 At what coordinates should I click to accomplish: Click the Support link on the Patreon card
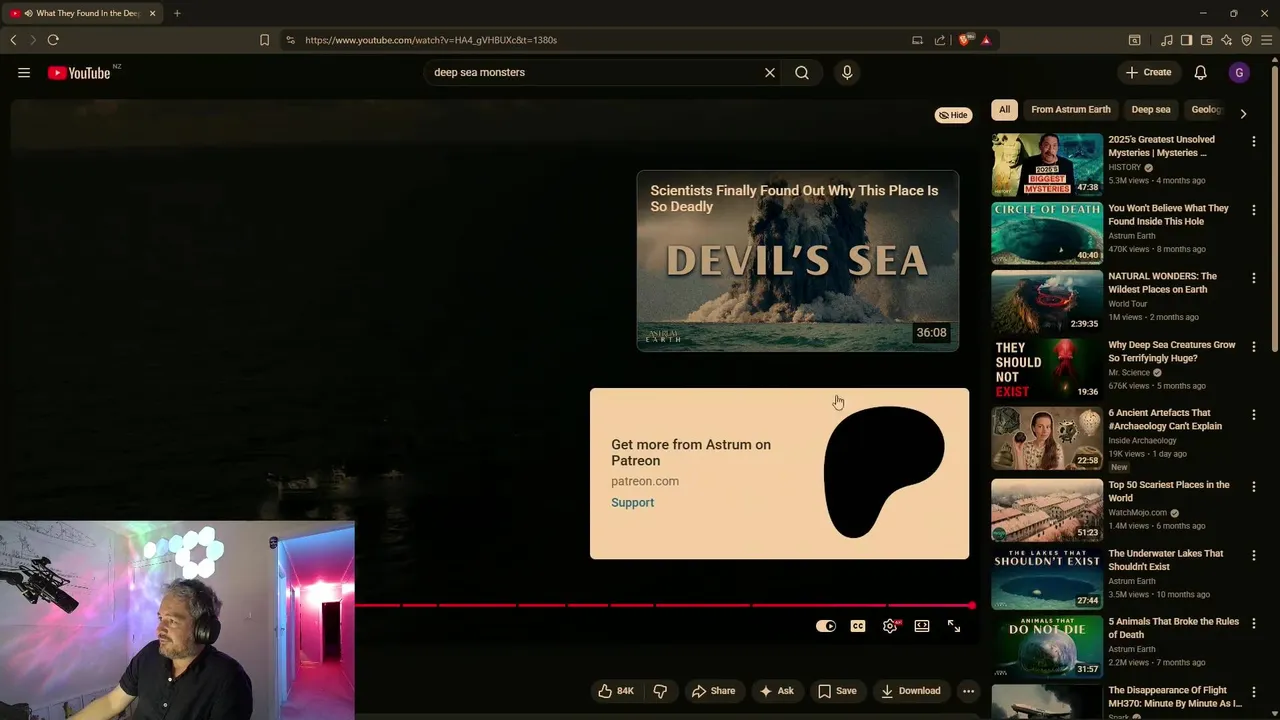[x=633, y=503]
